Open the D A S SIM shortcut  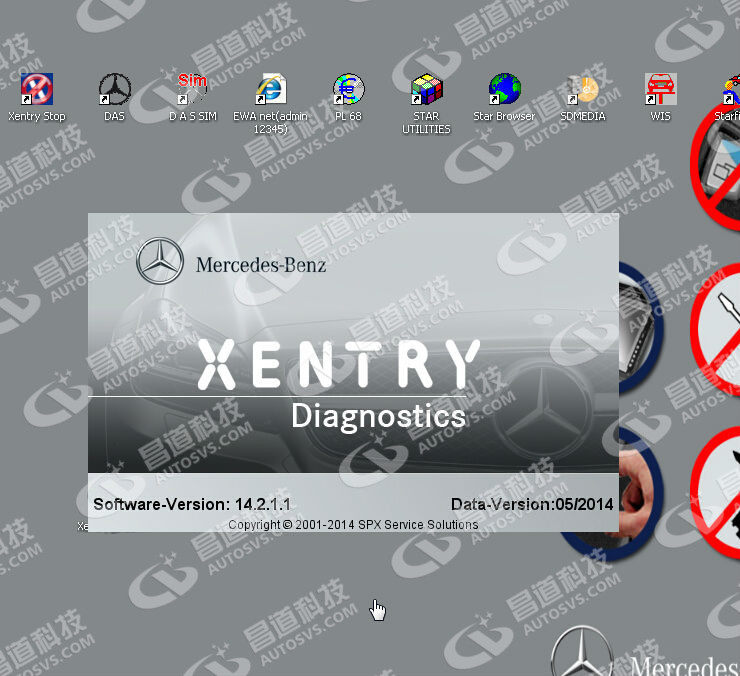point(193,89)
